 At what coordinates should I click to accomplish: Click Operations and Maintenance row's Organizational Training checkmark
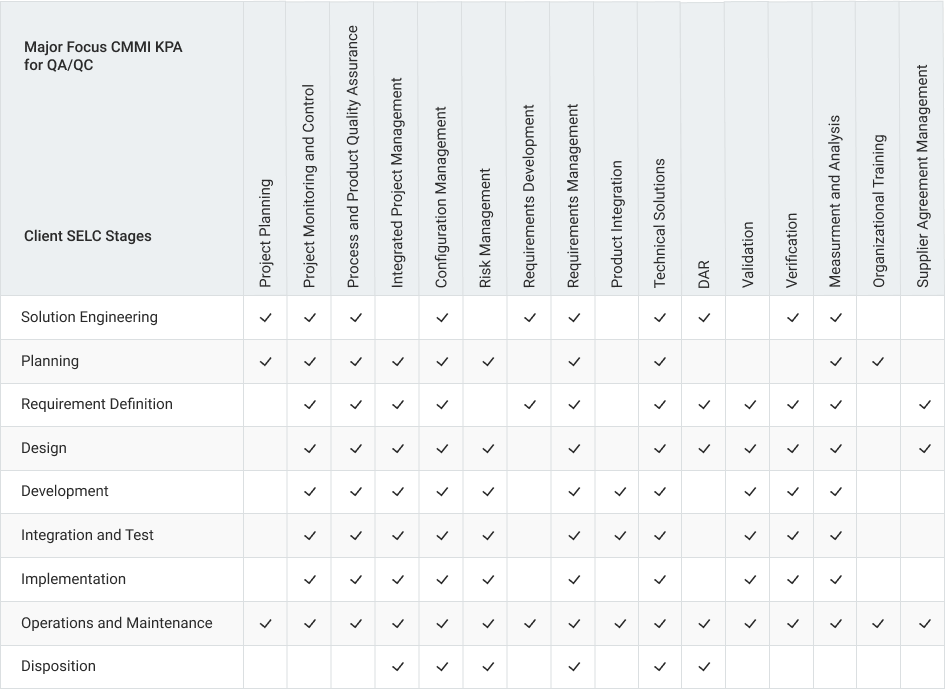pyautogui.click(x=878, y=624)
